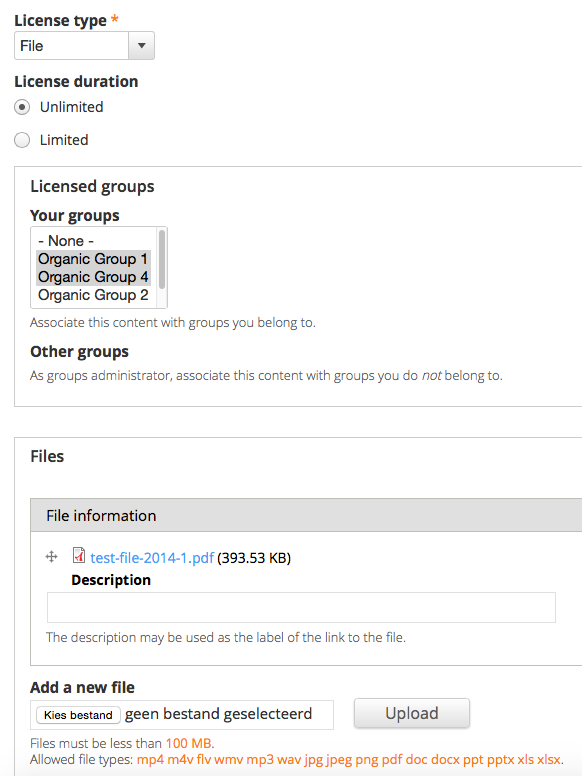Click the Other groups heading
Viewport: 582px width, 776px height.
pos(80,351)
